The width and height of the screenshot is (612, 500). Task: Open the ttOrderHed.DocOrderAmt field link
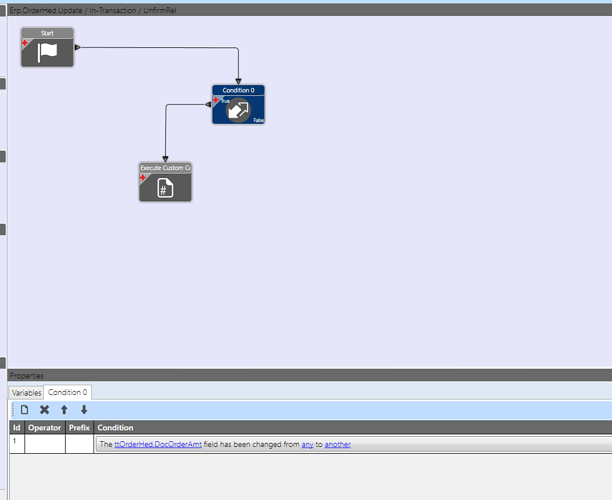pyautogui.click(x=158, y=444)
